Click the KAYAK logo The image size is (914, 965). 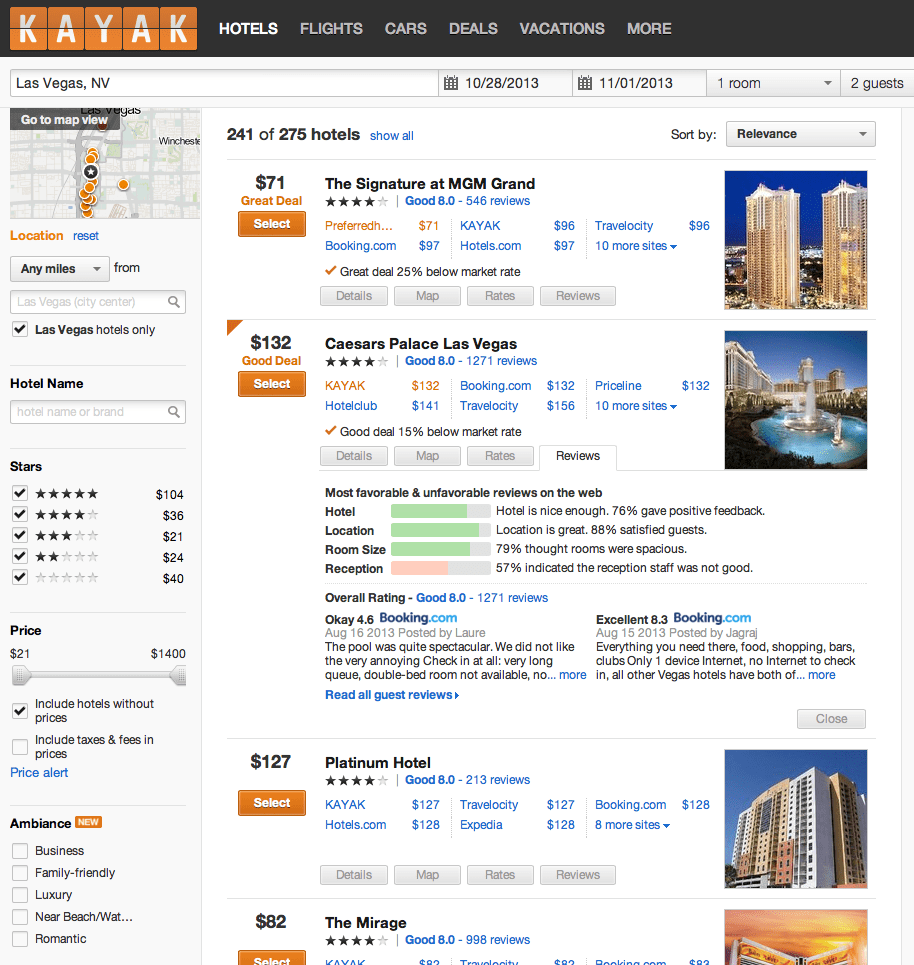click(x=103, y=28)
